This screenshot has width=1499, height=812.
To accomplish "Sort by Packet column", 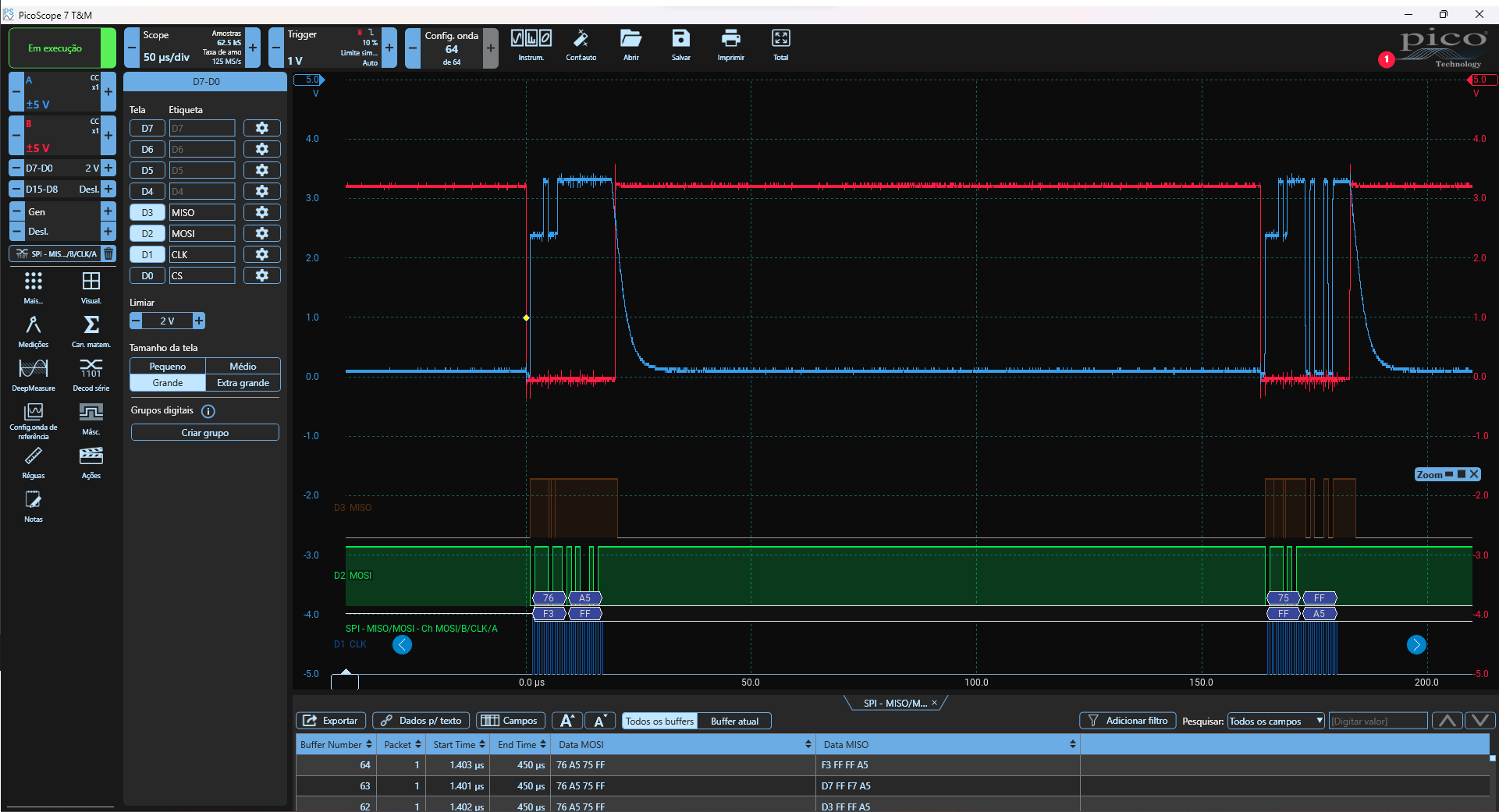I will click(402, 744).
